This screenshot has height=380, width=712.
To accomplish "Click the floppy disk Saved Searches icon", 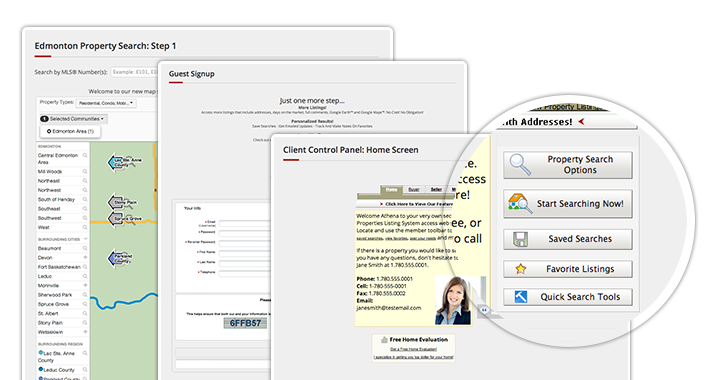I will click(x=520, y=239).
